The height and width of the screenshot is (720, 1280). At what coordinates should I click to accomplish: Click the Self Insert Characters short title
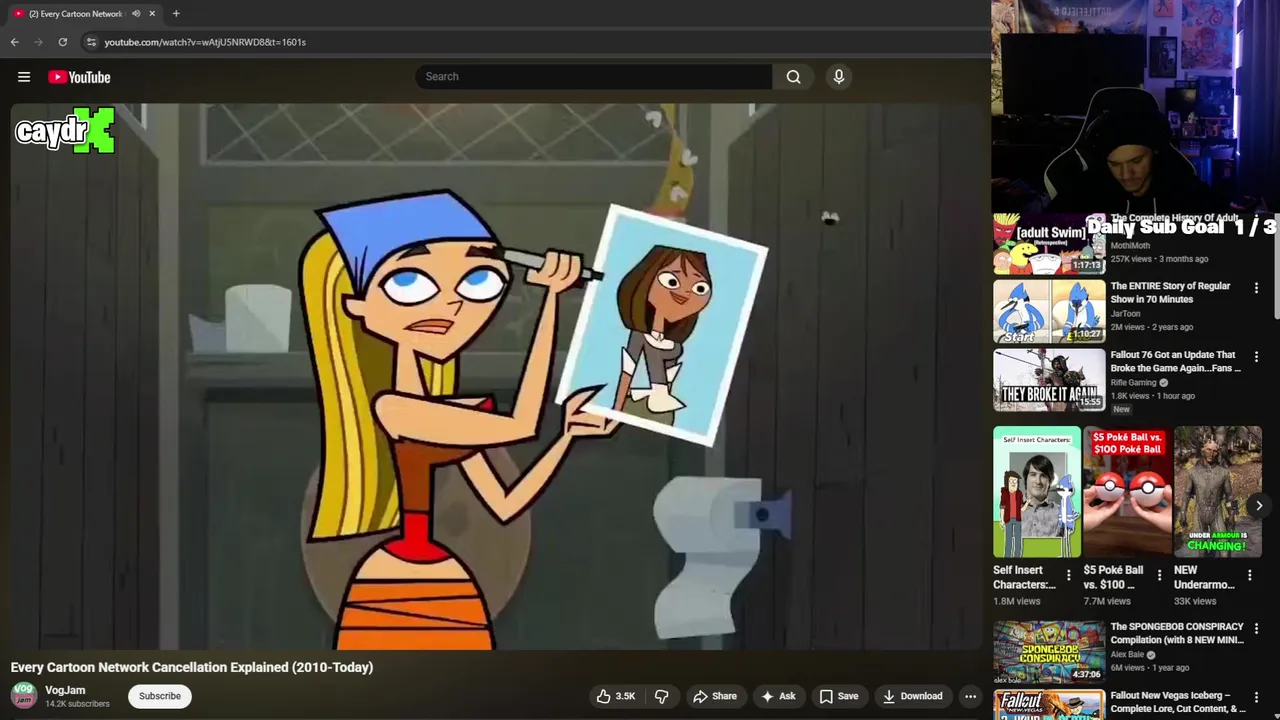coord(1024,577)
